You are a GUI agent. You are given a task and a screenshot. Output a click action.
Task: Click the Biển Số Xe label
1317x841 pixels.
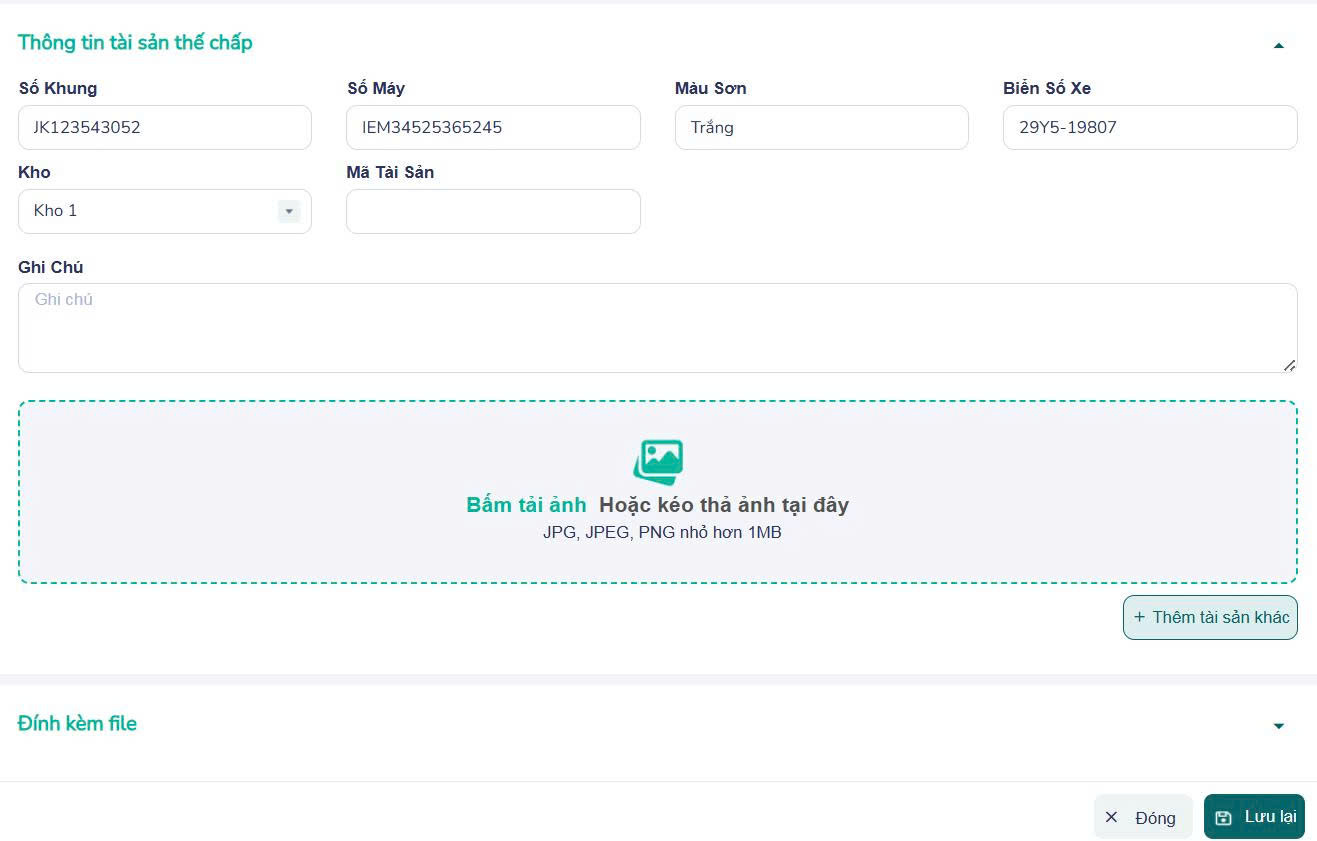[1047, 88]
